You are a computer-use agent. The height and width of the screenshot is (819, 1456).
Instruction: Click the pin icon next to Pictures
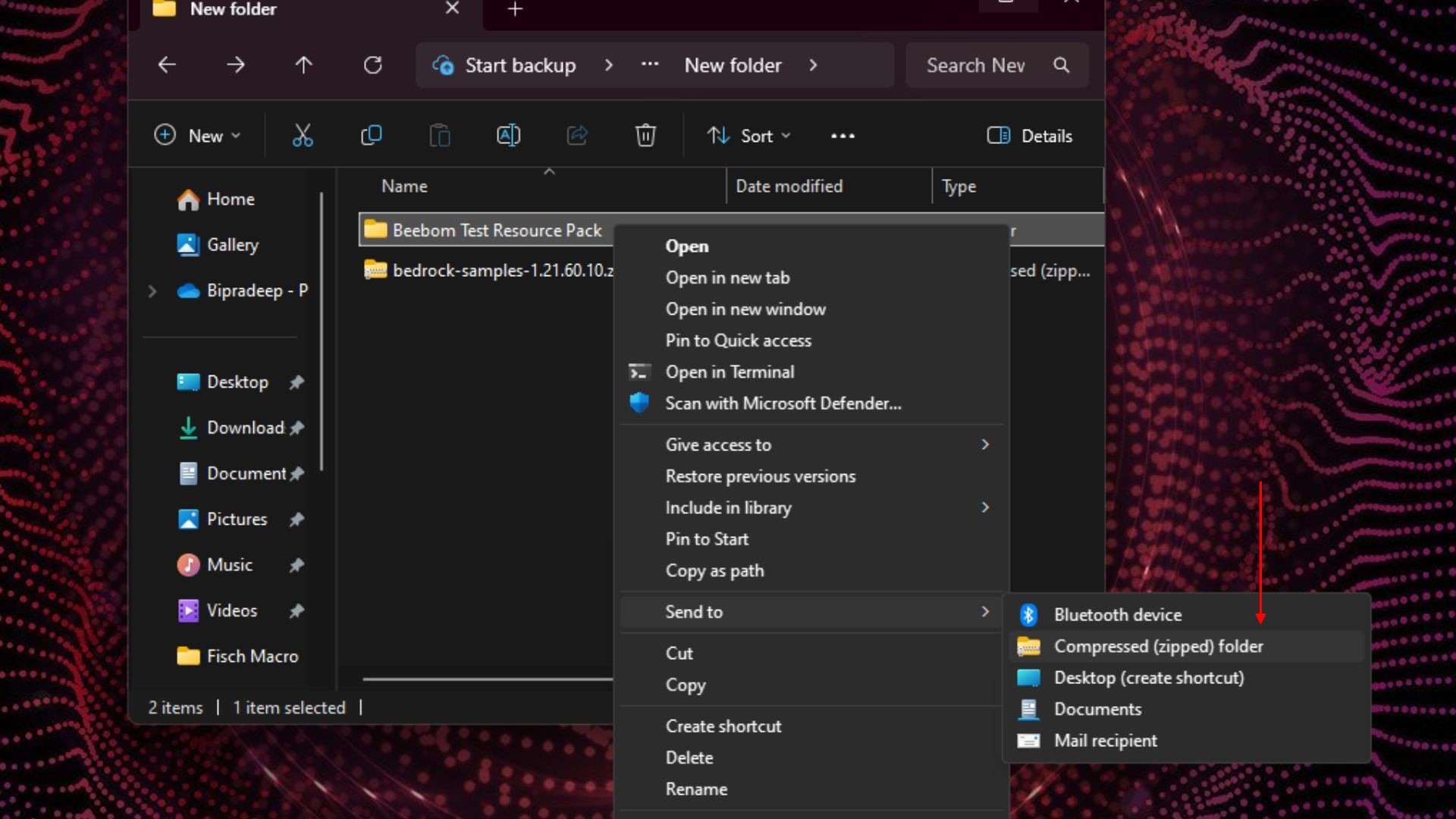(x=297, y=519)
